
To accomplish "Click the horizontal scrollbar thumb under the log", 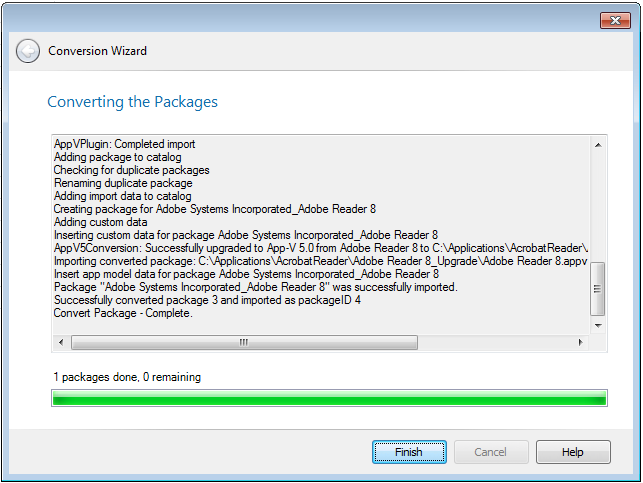I will pyautogui.click(x=243, y=342).
